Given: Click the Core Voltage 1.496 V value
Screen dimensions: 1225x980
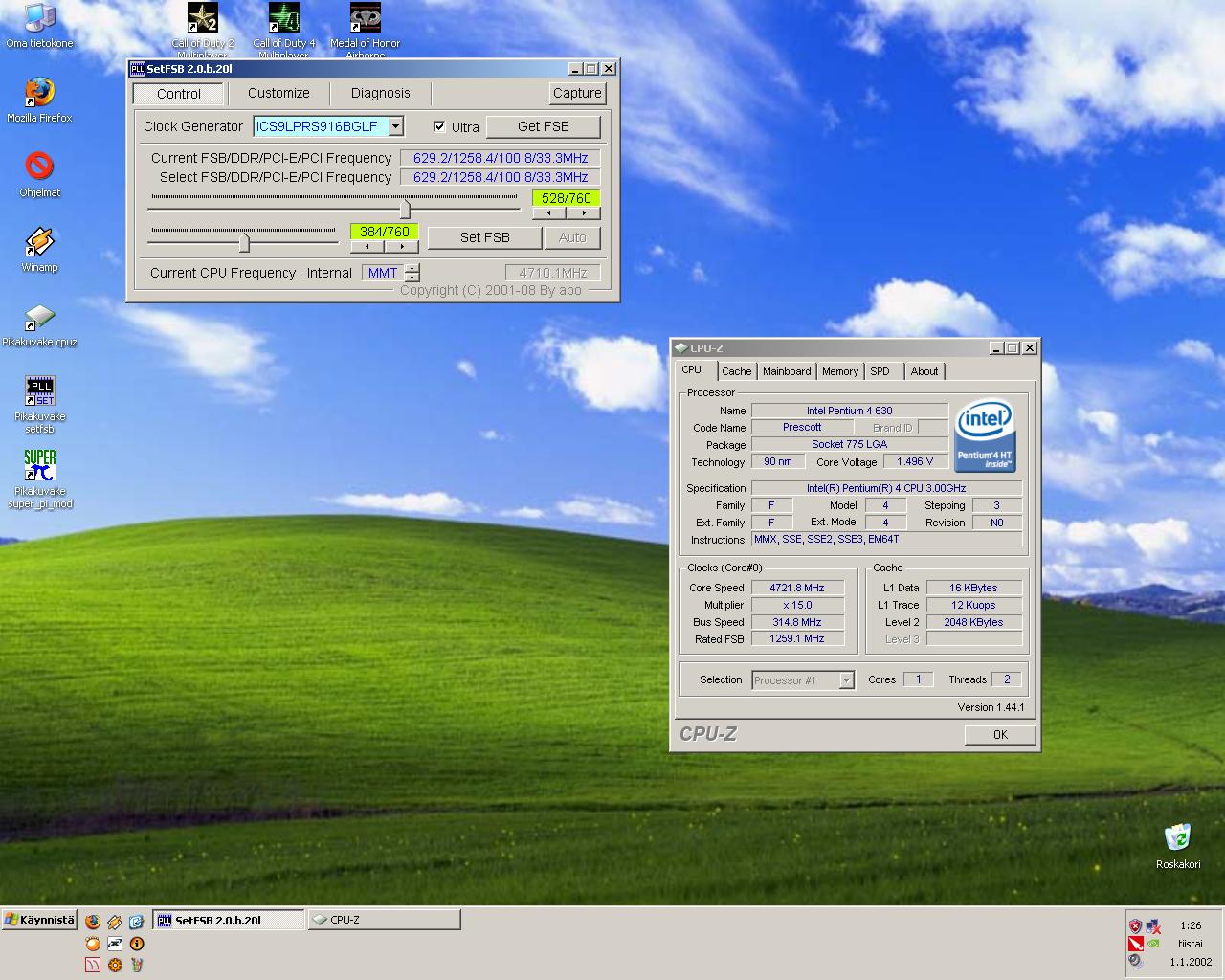Looking at the screenshot, I should 915,461.
